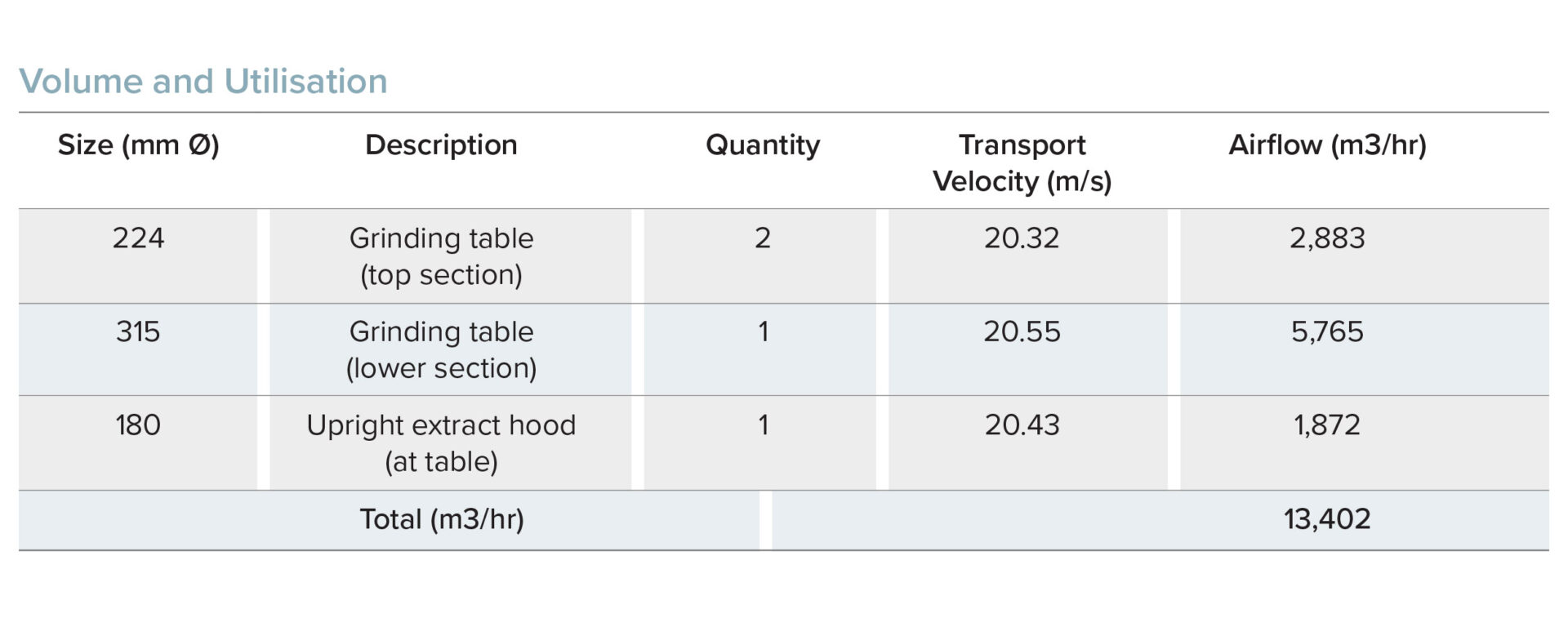The image size is (1568, 627).
Task: Select the 1,872 airflow value
Action: pos(1327,425)
